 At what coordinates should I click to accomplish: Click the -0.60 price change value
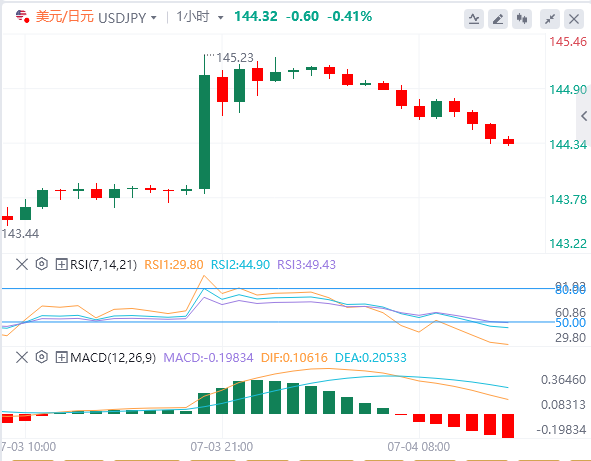point(302,17)
